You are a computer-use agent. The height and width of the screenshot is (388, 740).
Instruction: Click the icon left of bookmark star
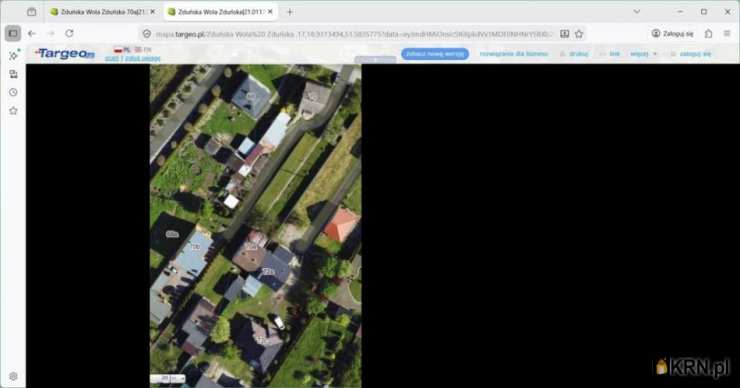564,34
